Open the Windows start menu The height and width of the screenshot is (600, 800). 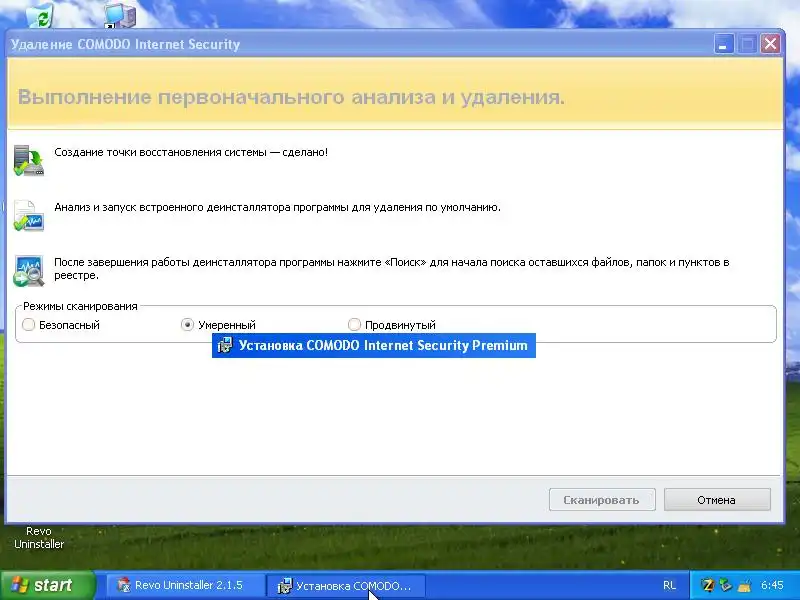click(48, 585)
